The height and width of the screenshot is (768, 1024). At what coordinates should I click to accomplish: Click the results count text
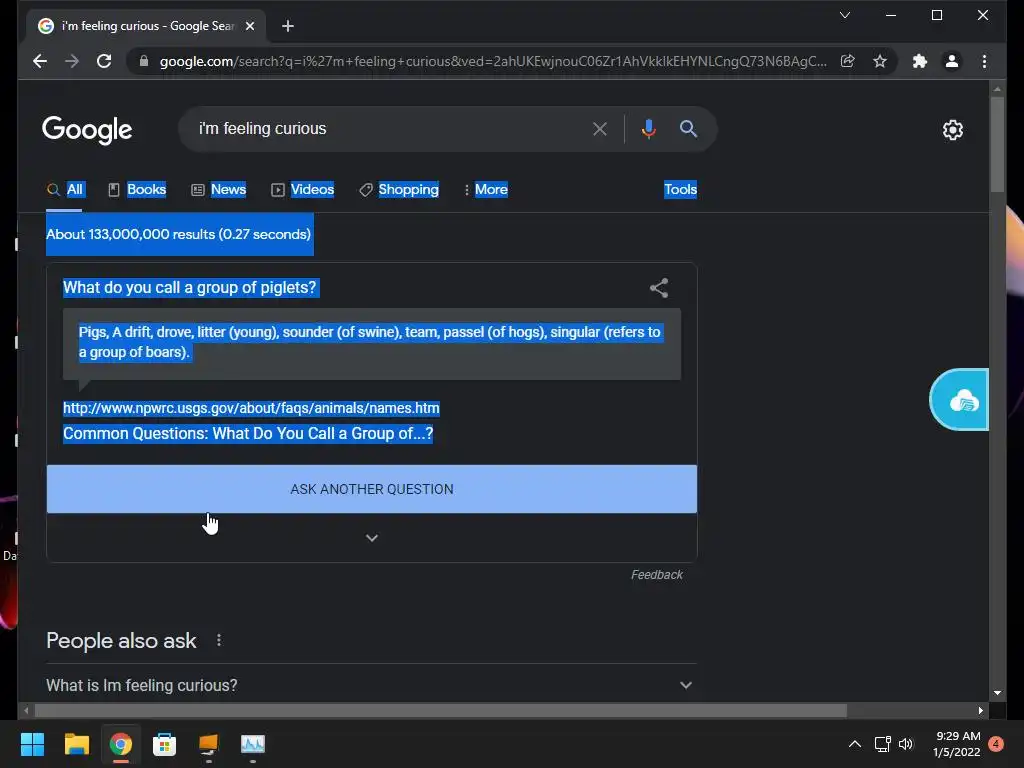(179, 234)
